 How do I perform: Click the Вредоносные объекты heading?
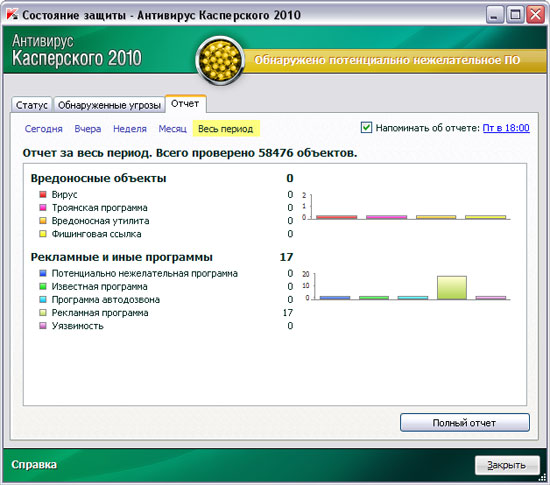pos(98,178)
